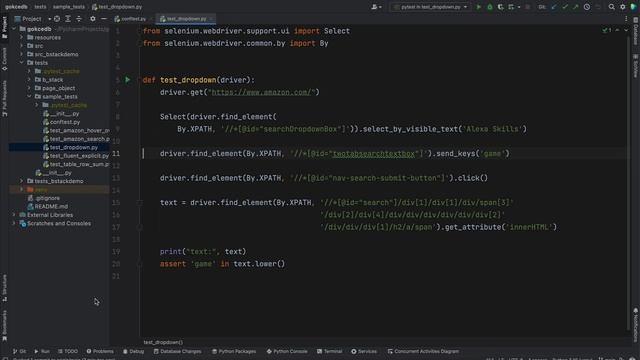Image resolution: width=640 pixels, height=360 pixels.
Task: Open test_amazon_search file in tree
Action: pyautogui.click(x=76, y=139)
